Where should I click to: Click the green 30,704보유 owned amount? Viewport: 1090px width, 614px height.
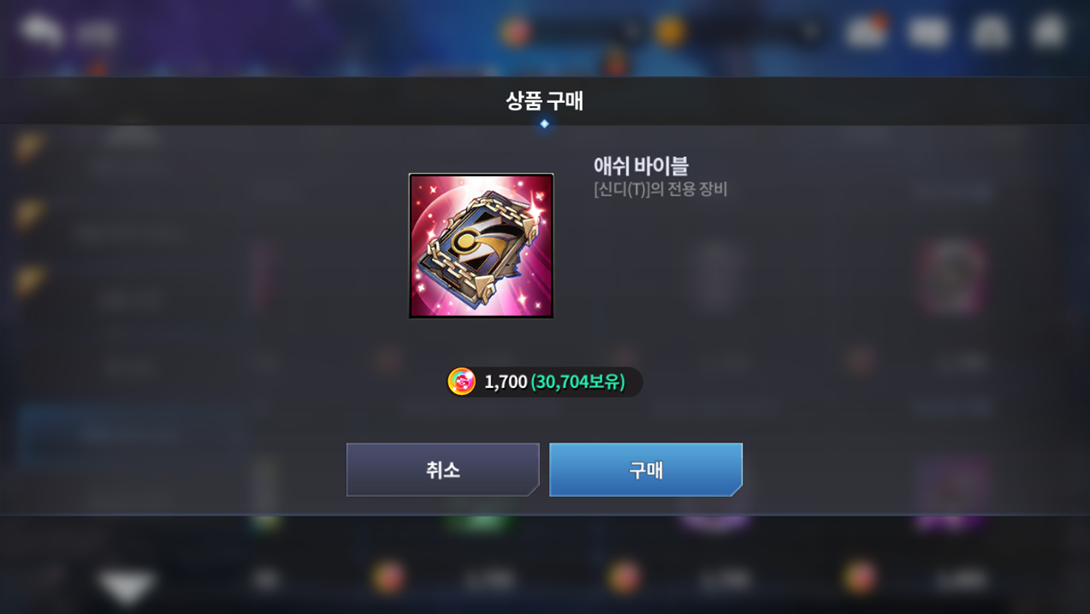[x=578, y=382]
